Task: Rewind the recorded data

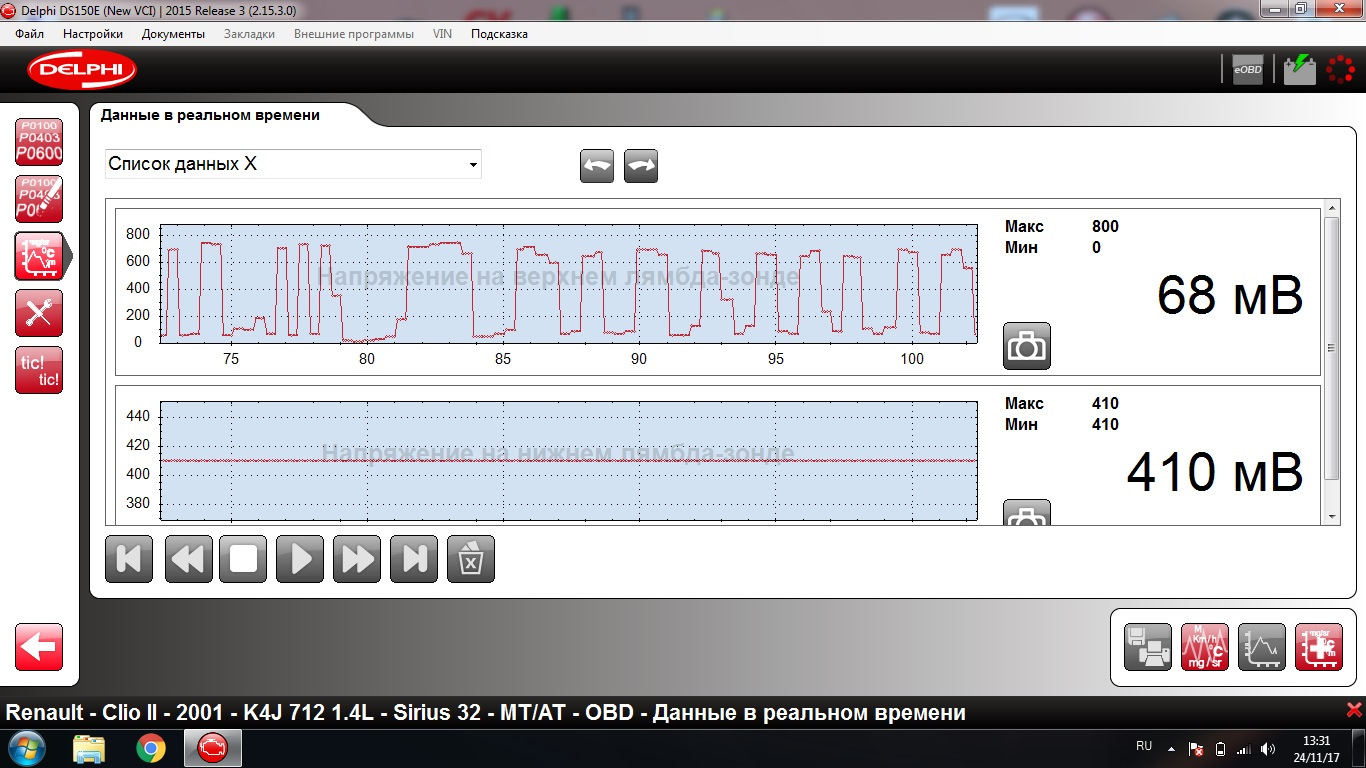Action: pos(189,558)
